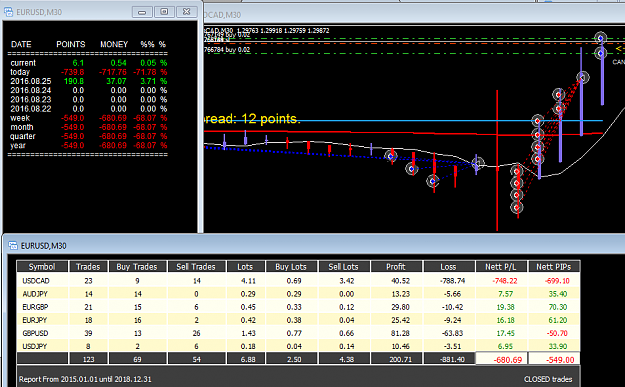
Task: Click the total Nett PIPs cell -549.00
Action: [x=554, y=359]
